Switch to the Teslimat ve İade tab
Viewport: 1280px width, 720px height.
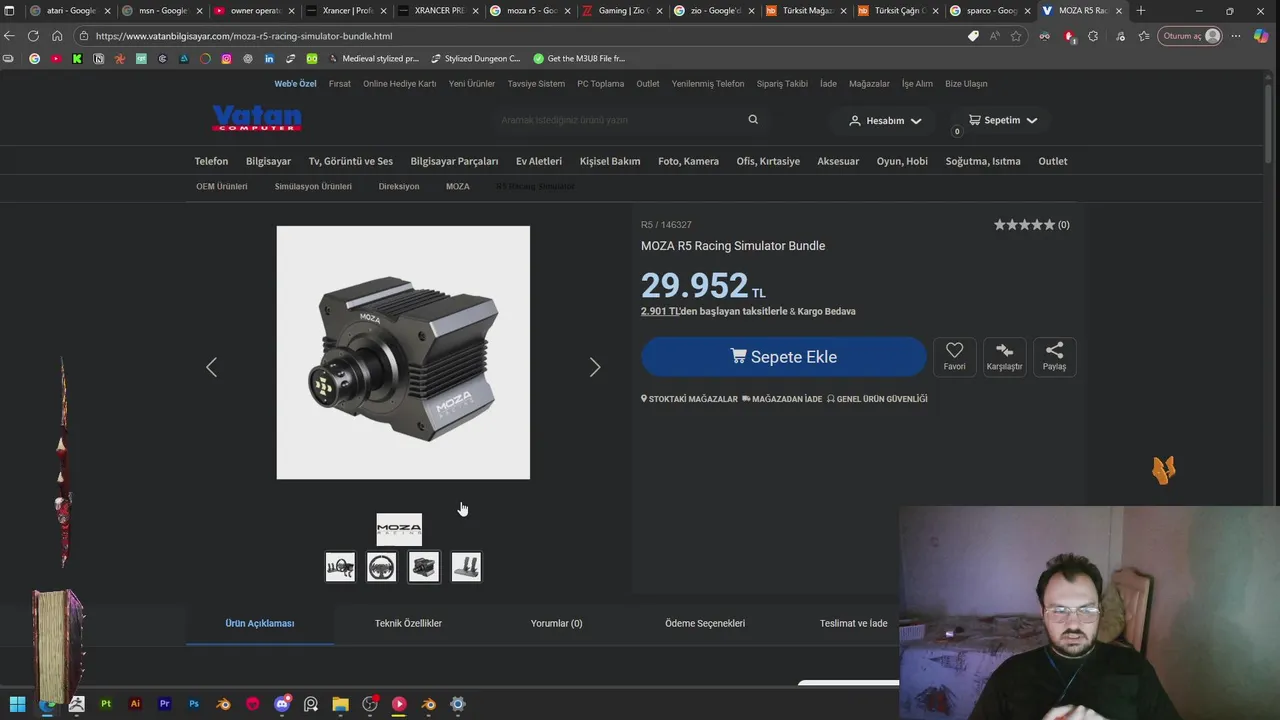tap(853, 623)
